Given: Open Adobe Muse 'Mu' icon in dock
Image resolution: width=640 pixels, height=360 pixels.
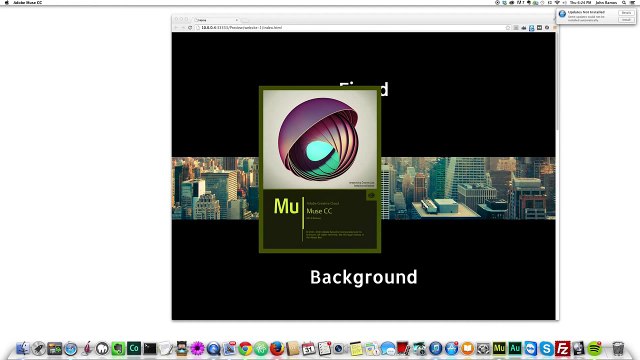Looking at the screenshot, I should pos(499,348).
